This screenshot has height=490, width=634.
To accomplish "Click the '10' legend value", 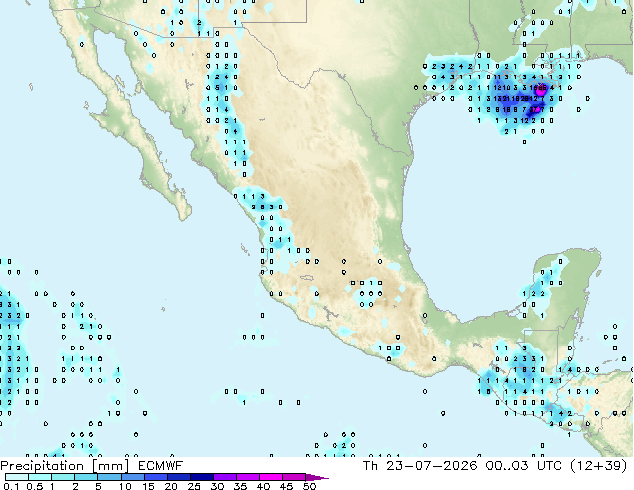I will (x=125, y=486).
